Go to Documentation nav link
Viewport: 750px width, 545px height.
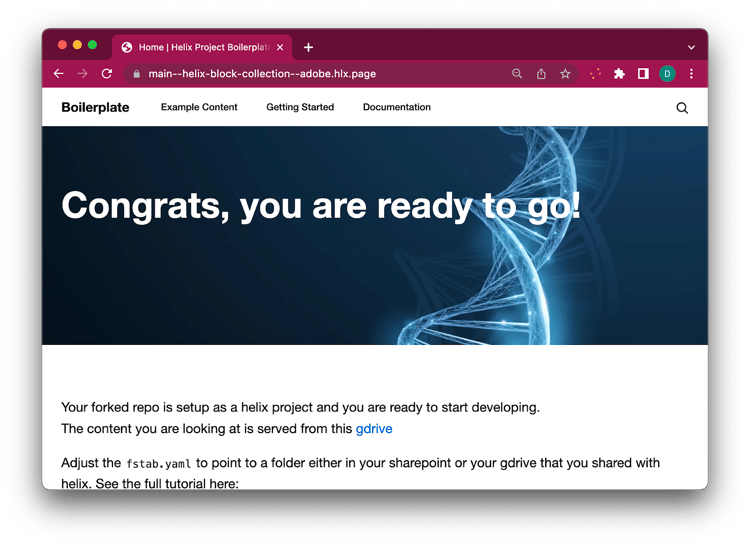pyautogui.click(x=397, y=107)
